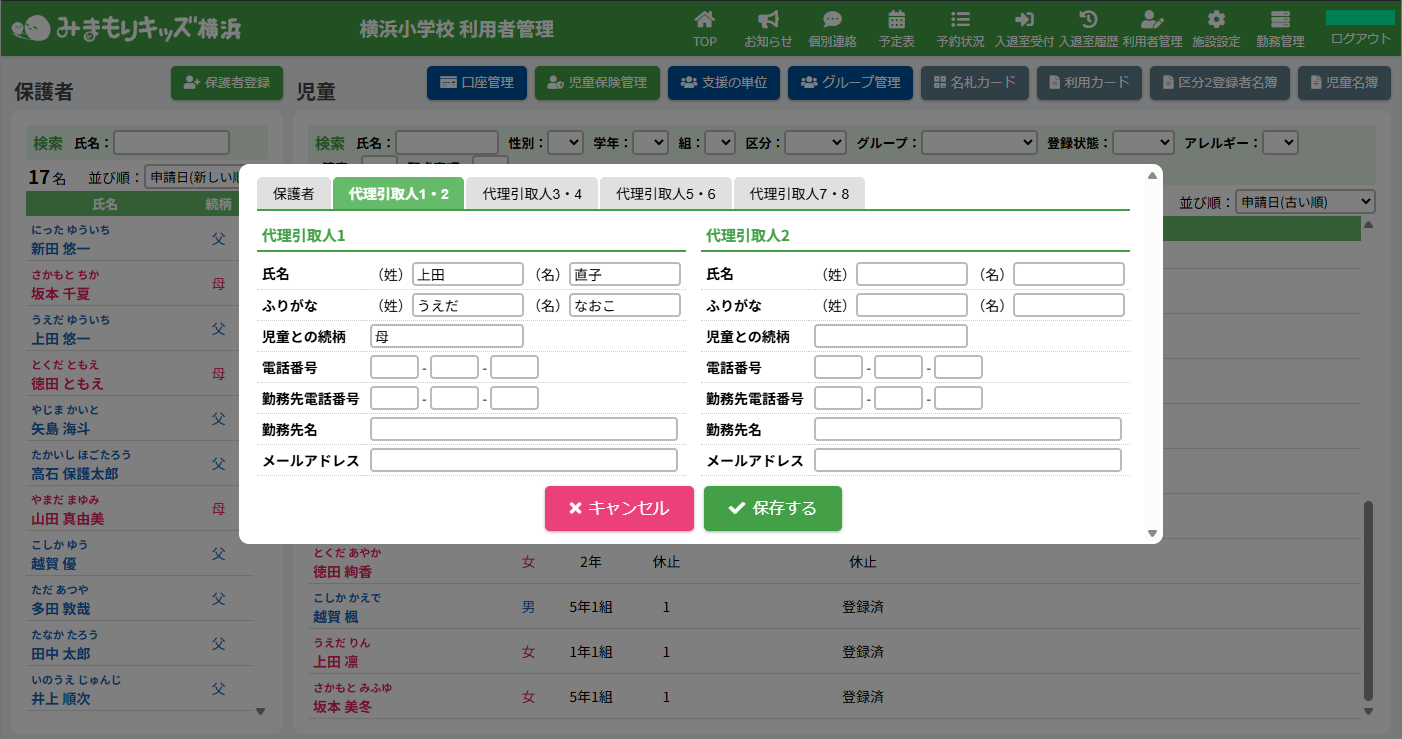Click 代理引取人2 勤務先名 input field
Viewport: 1402px width, 739px height.
[967, 429]
